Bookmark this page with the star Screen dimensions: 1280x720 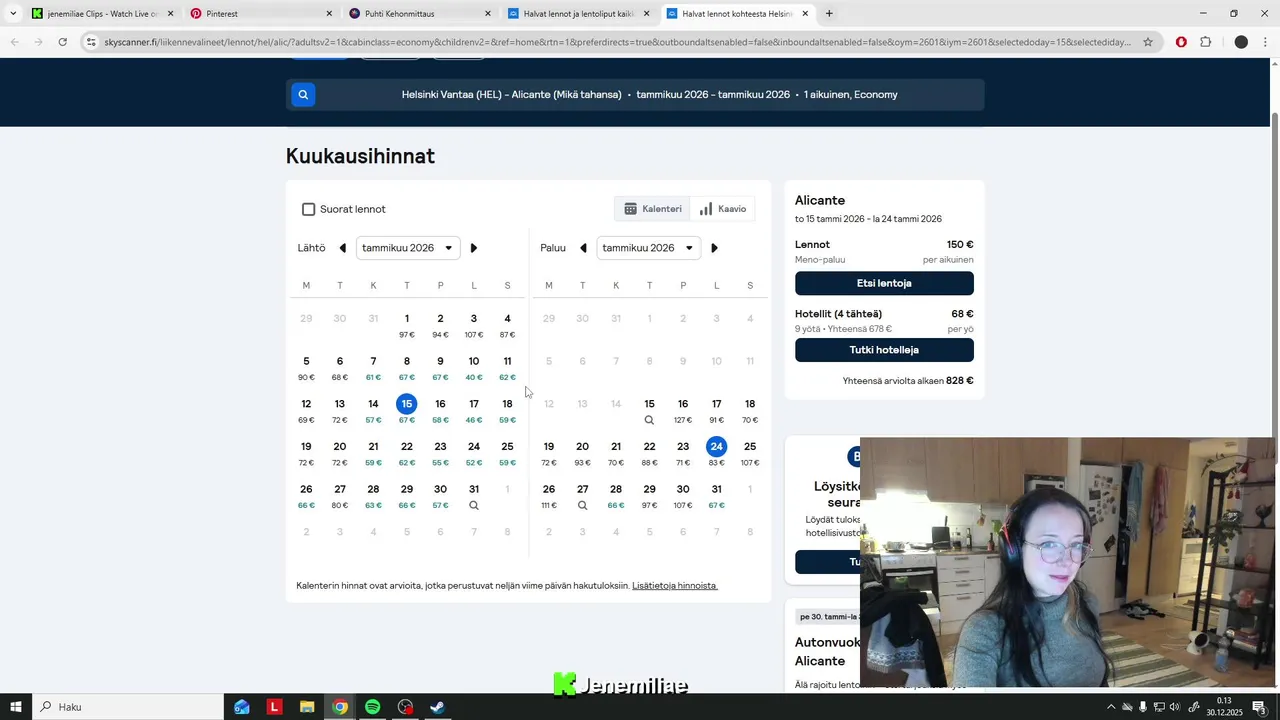click(1148, 42)
